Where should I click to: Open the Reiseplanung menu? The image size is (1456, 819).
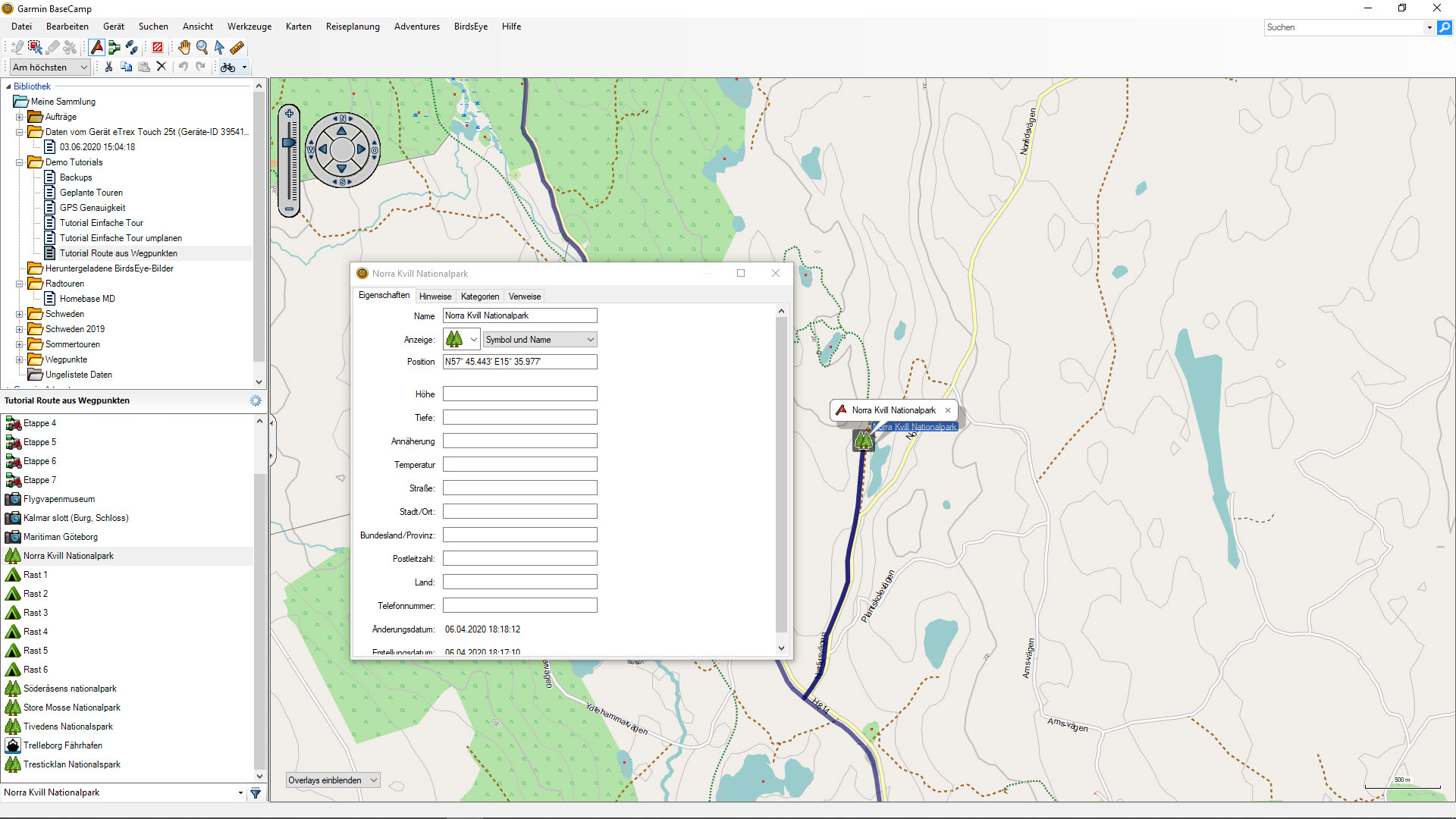[x=353, y=27]
